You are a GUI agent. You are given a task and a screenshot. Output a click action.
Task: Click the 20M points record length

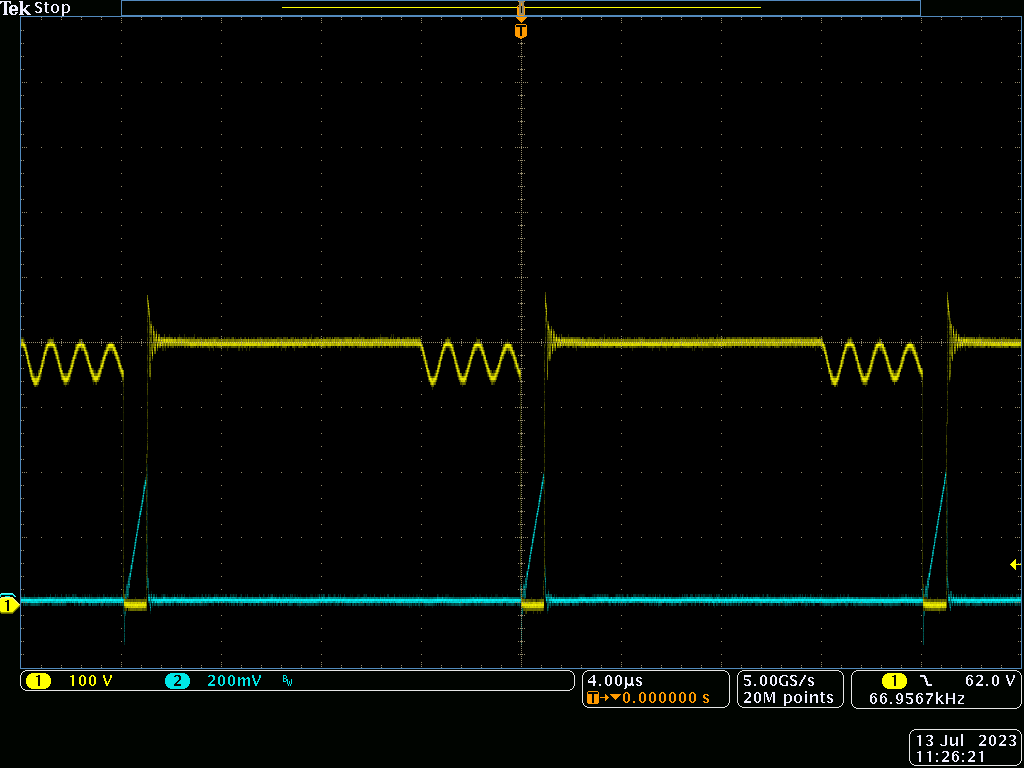coord(787,698)
